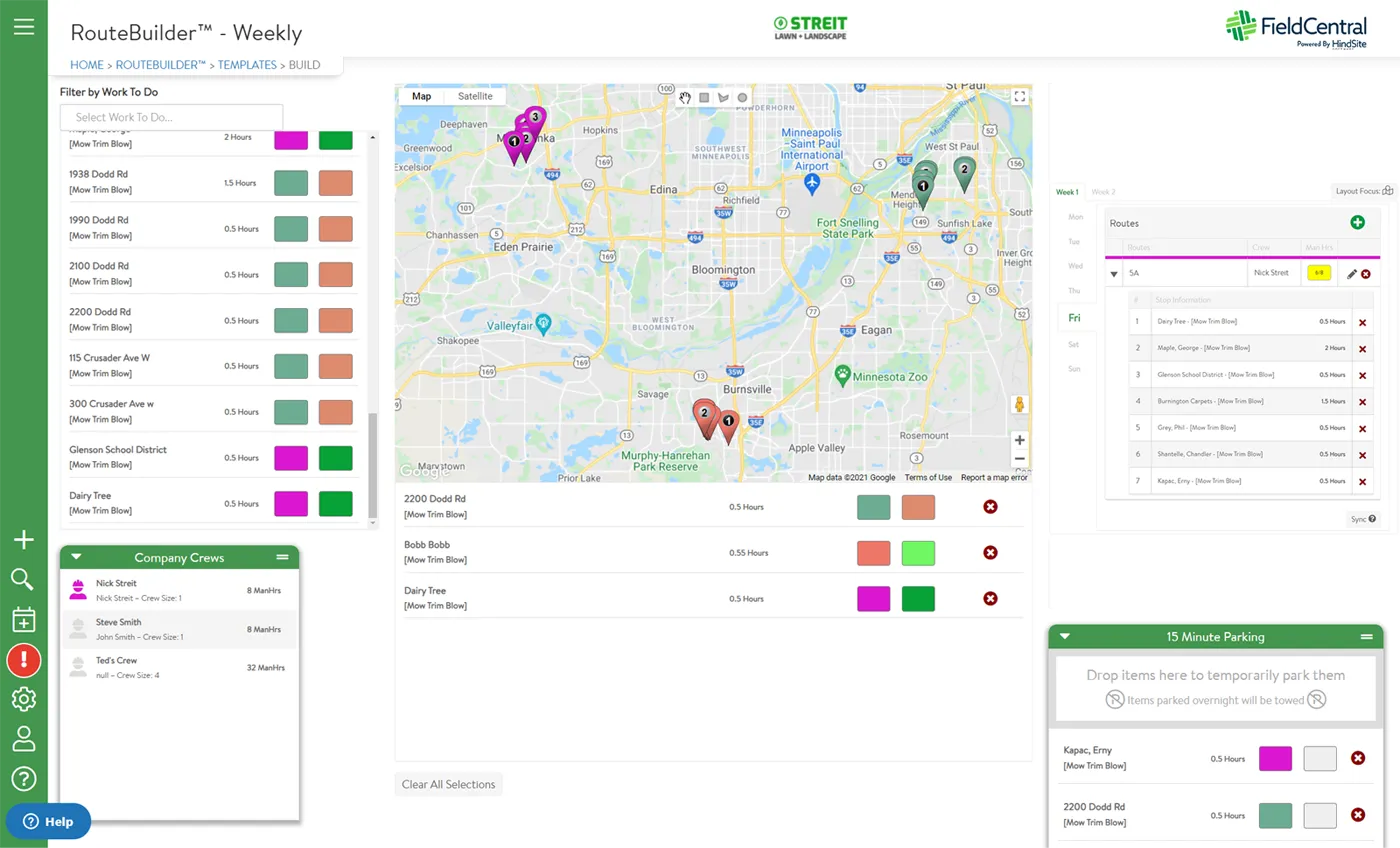Go to TEMPLATES breadcrumb link
1400x848 pixels.
coord(247,65)
